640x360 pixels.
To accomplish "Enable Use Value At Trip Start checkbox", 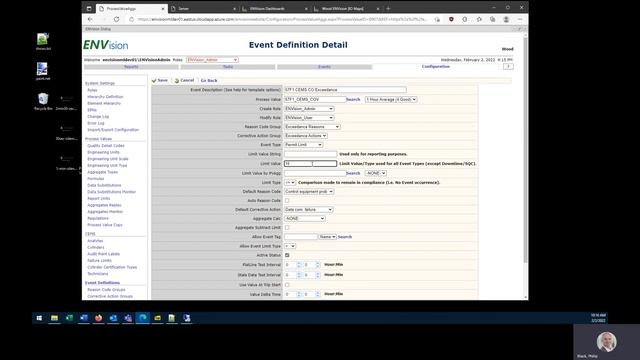I will (287, 285).
